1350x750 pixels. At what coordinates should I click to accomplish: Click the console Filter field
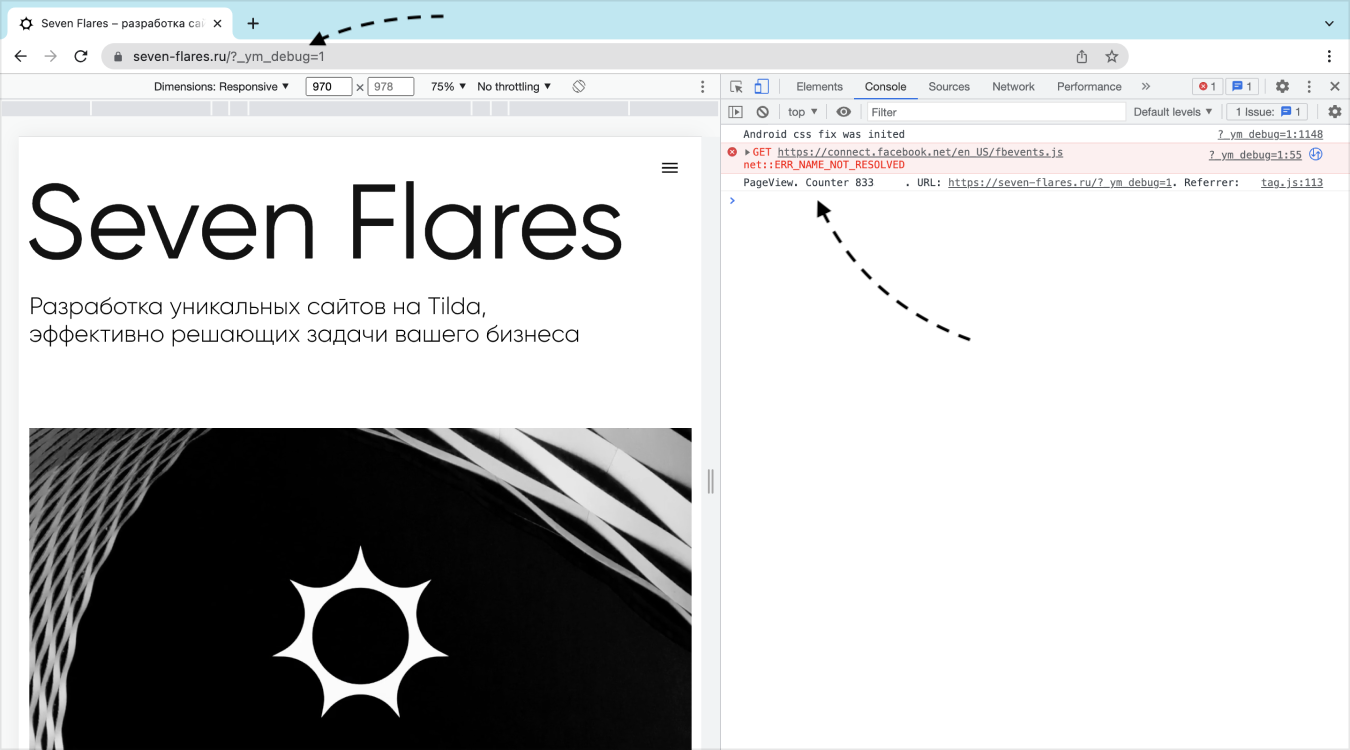996,112
